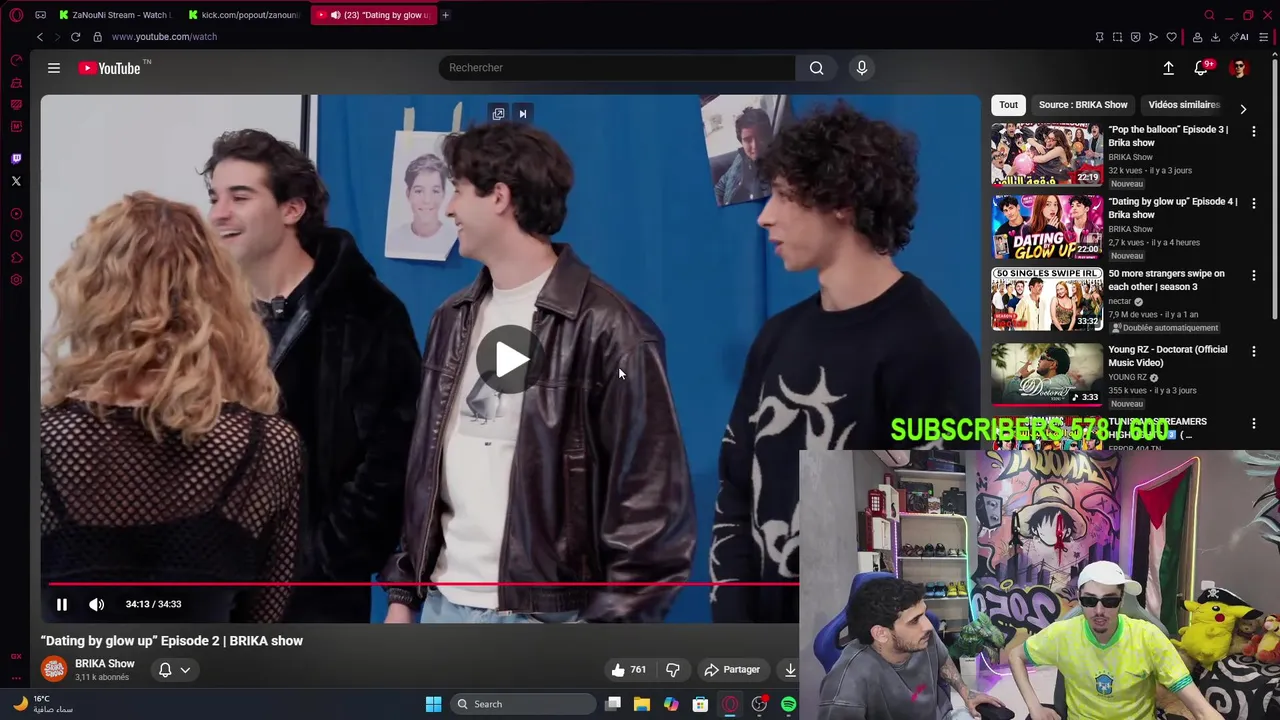This screenshot has width=1280, height=720.
Task: Open Spotify from the taskbar
Action: tap(788, 704)
